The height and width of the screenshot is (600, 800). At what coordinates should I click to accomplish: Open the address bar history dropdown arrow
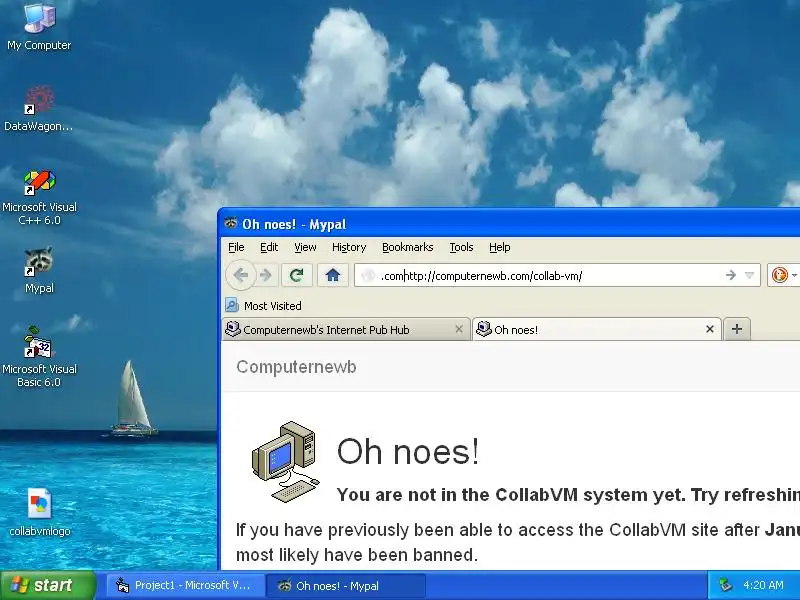pos(749,276)
